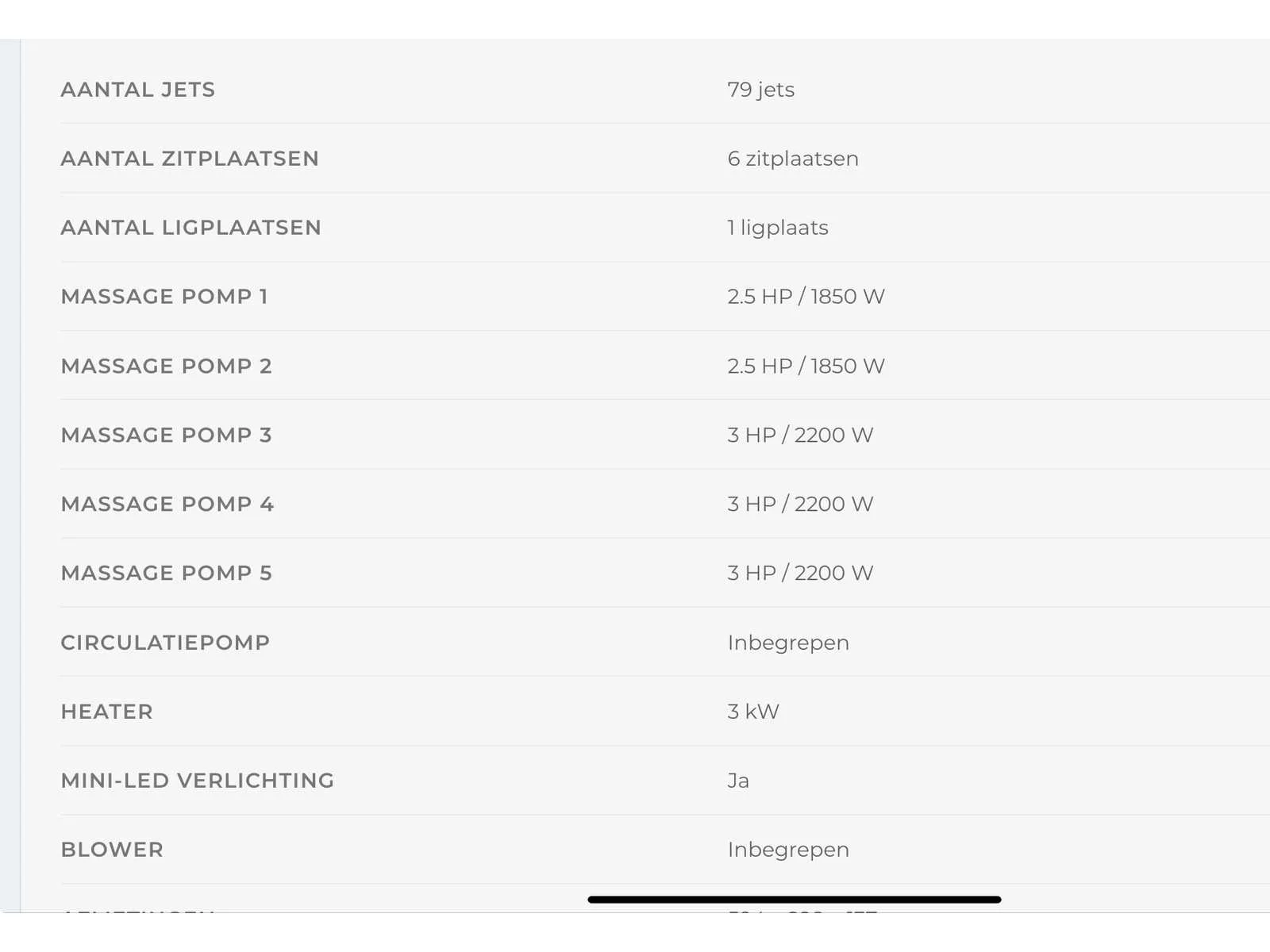Click the MASSAGE POMP 4 label
The image size is (1270, 952).
(x=167, y=504)
